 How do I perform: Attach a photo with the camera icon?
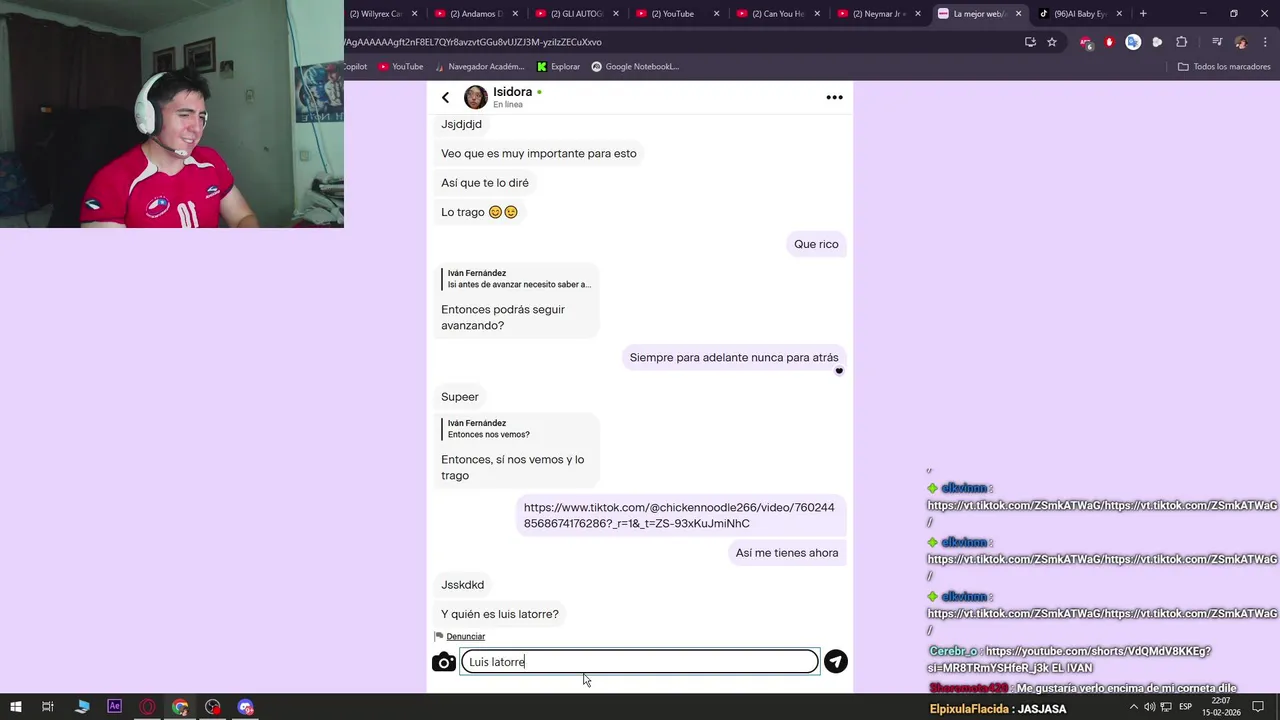tap(444, 662)
